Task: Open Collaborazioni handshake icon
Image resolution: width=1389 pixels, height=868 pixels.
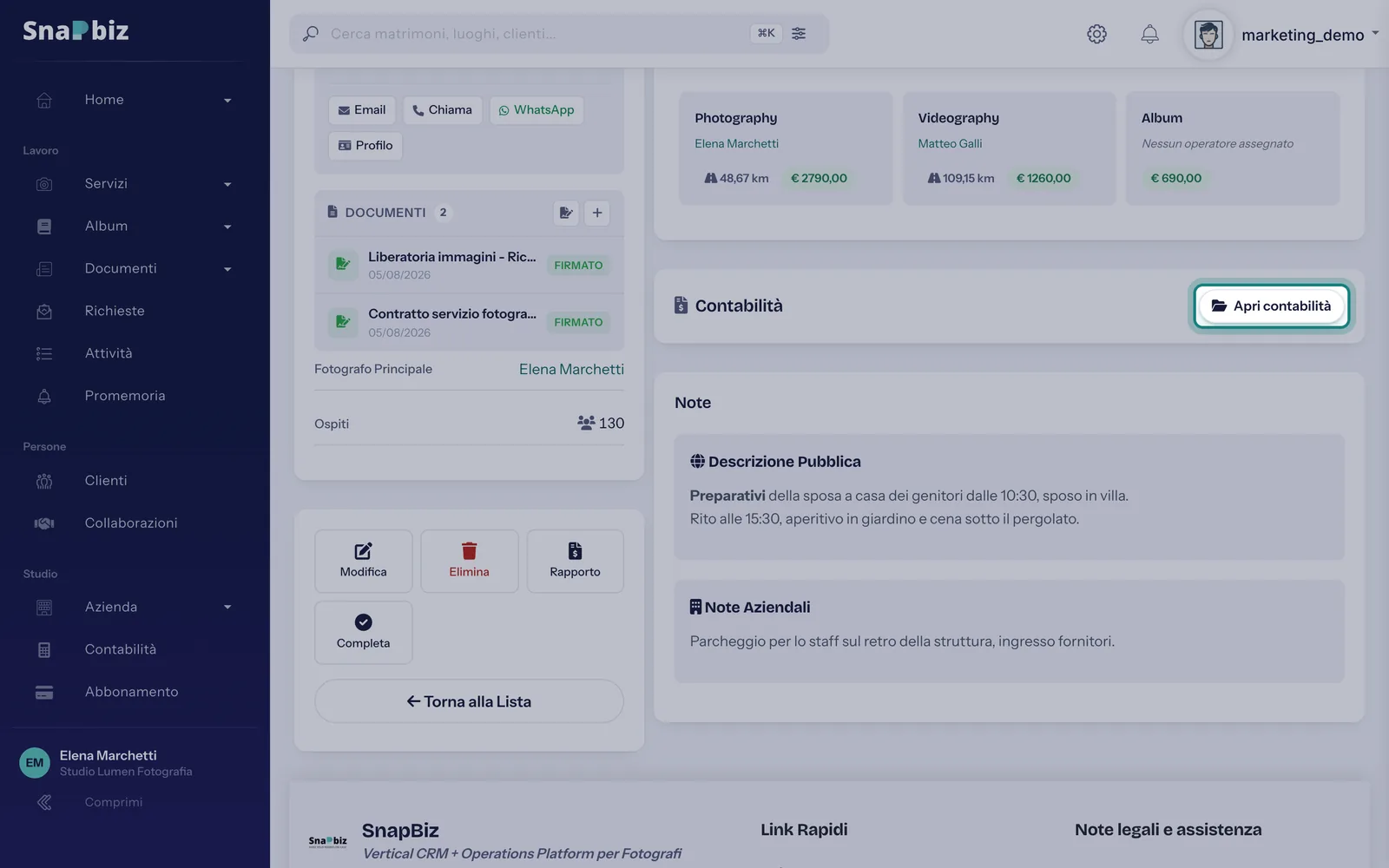Action: click(44, 523)
